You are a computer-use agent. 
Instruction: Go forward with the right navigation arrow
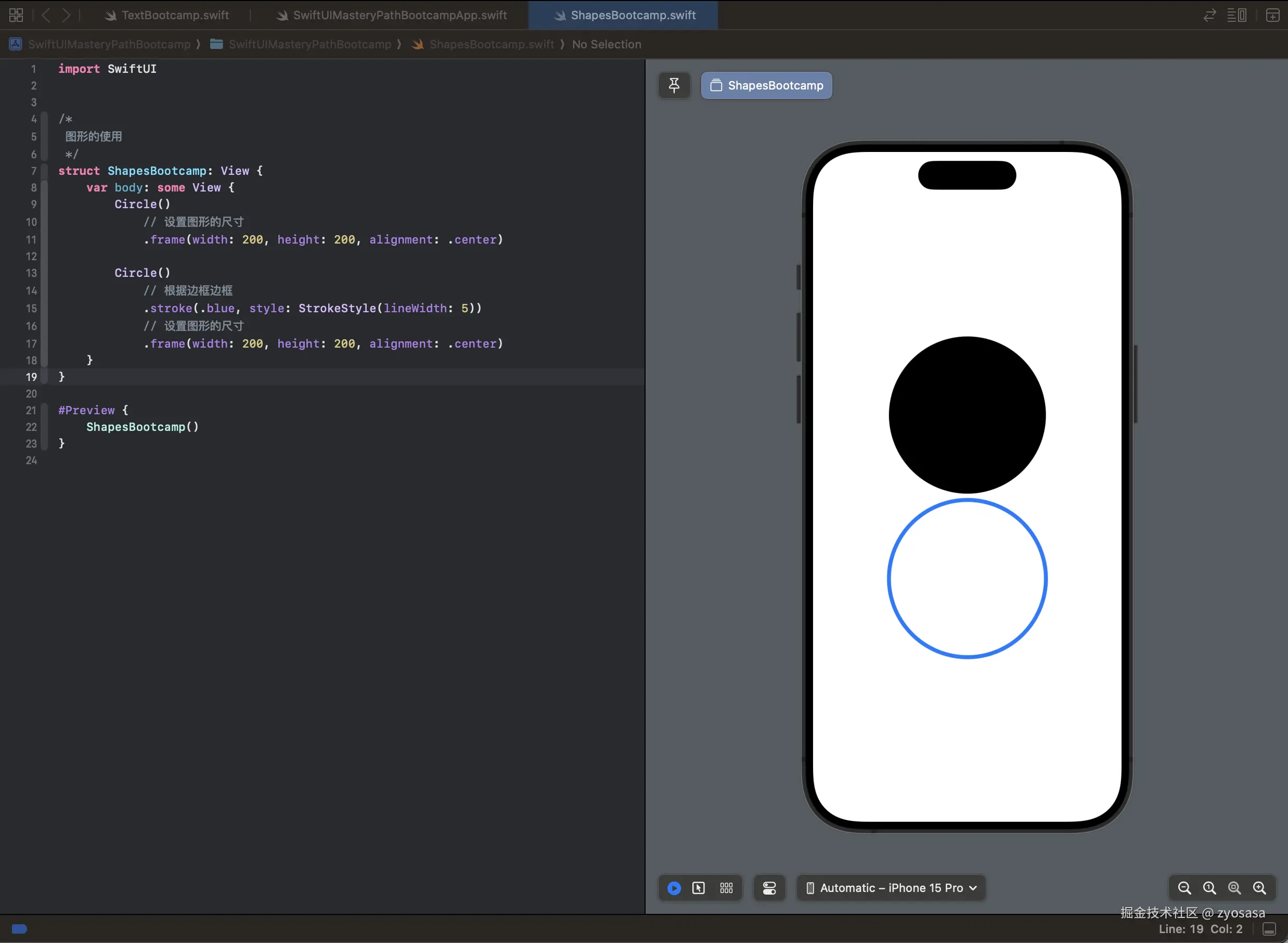point(66,16)
